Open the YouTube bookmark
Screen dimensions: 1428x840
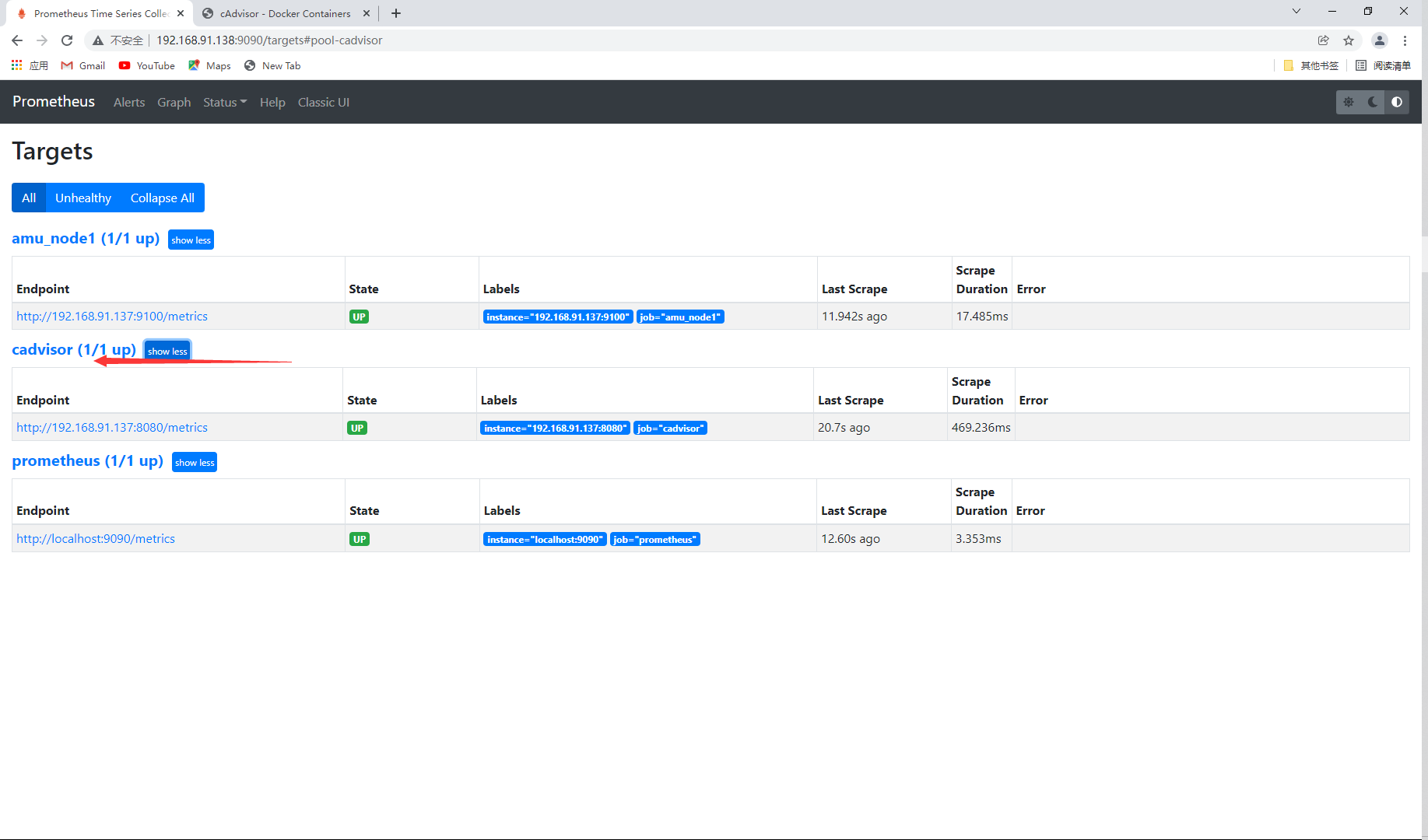147,65
